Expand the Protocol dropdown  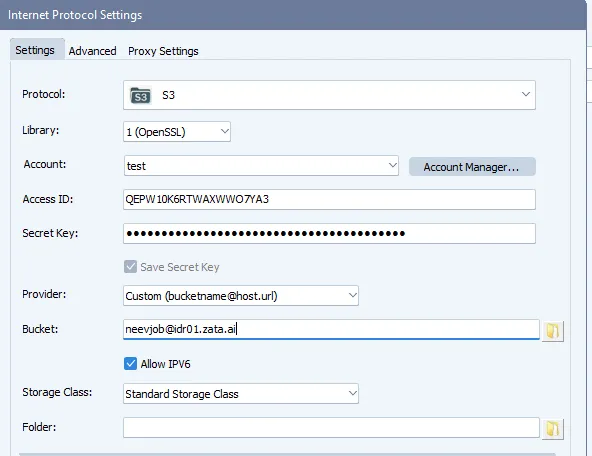click(329, 95)
